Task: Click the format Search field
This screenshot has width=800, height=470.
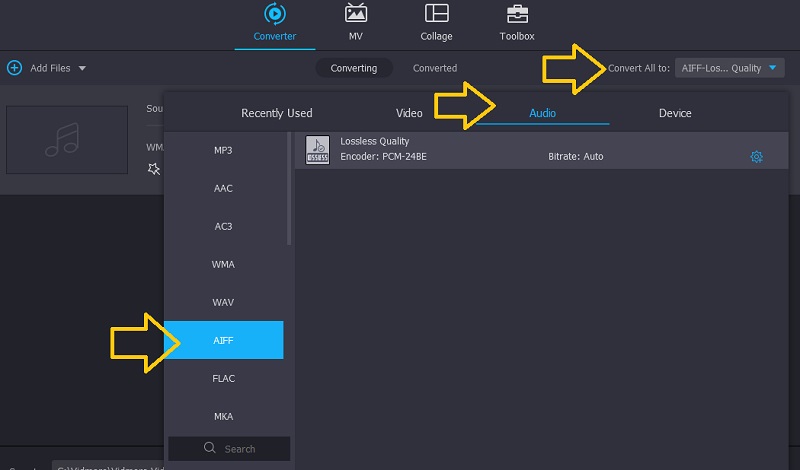Action: coord(229,449)
